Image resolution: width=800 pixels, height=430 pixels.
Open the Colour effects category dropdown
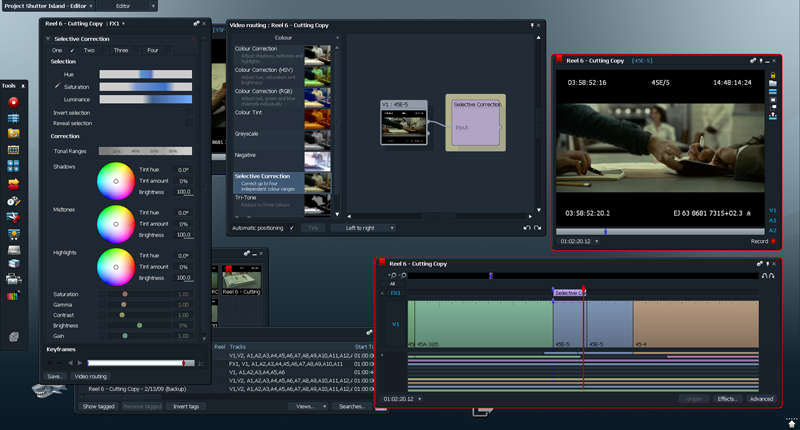click(284, 37)
